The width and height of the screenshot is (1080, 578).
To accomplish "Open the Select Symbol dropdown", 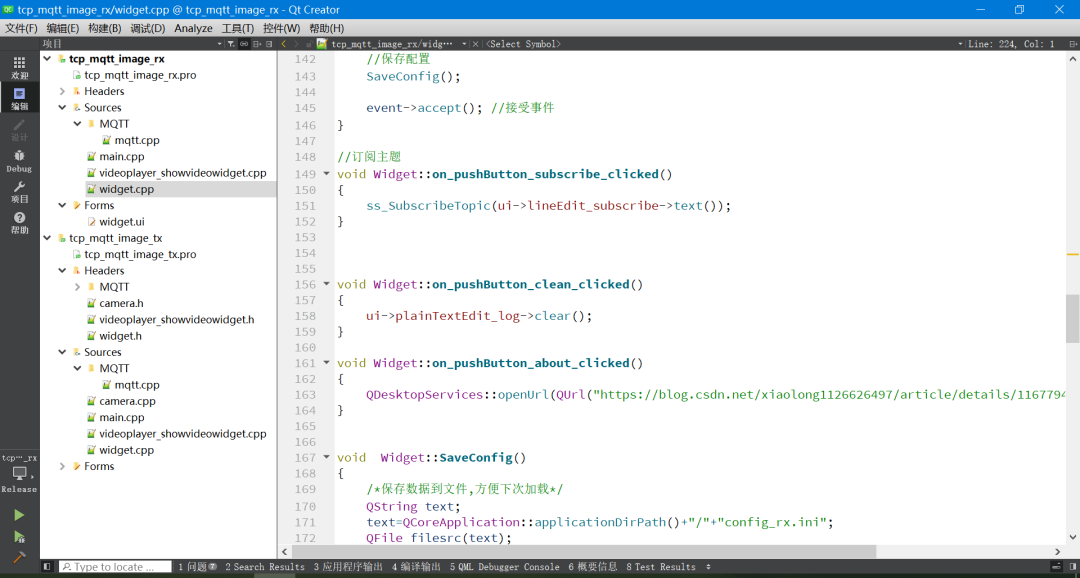I will [x=524, y=44].
